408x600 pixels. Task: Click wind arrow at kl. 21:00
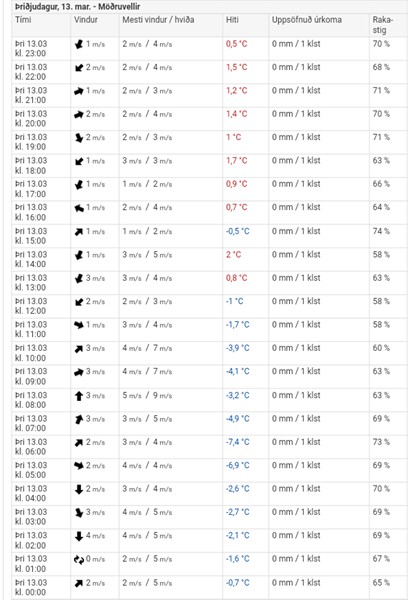pyautogui.click(x=79, y=91)
